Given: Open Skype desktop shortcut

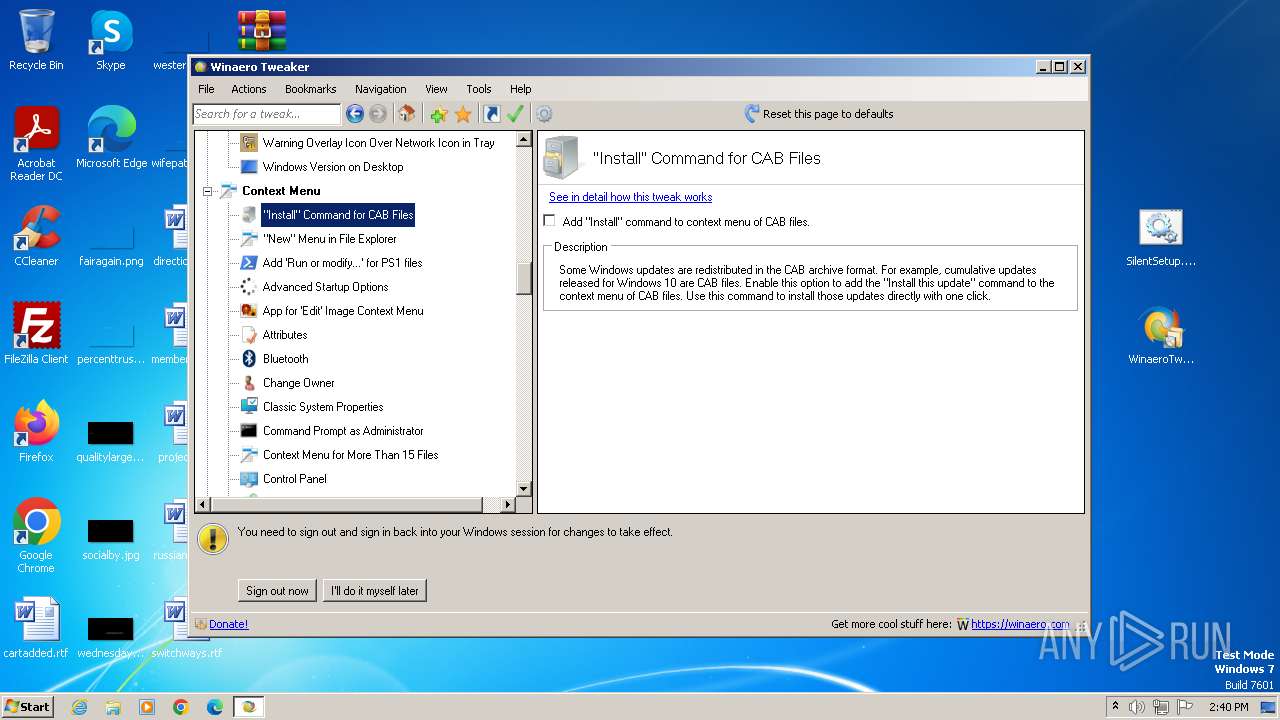Looking at the screenshot, I should (x=110, y=40).
